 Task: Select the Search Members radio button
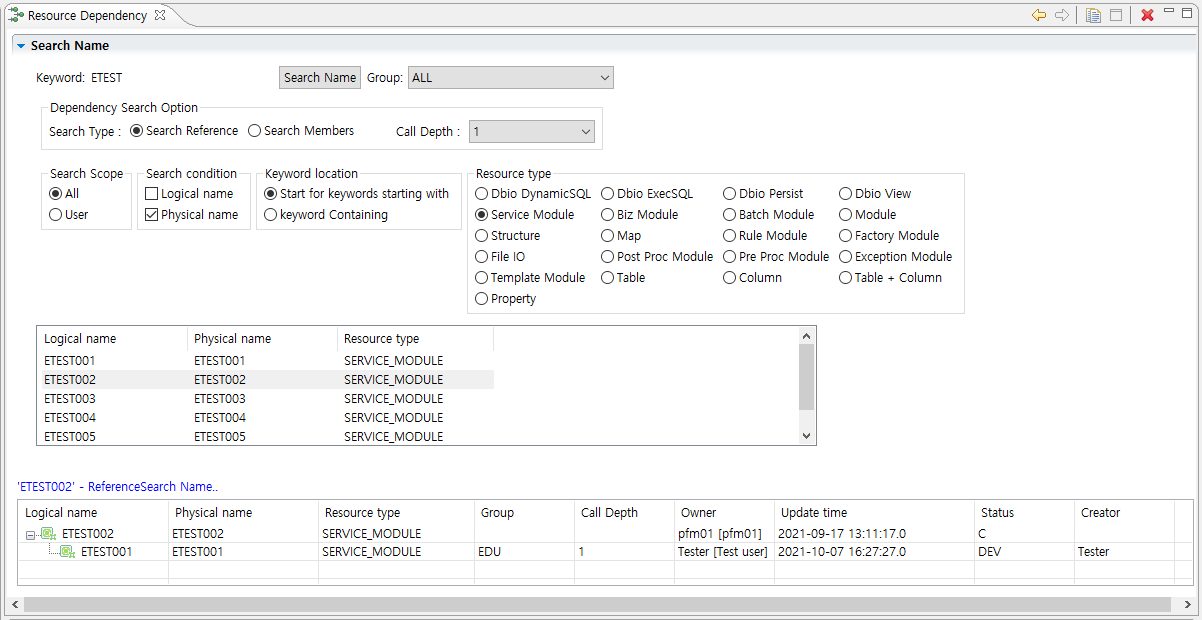pyautogui.click(x=255, y=131)
